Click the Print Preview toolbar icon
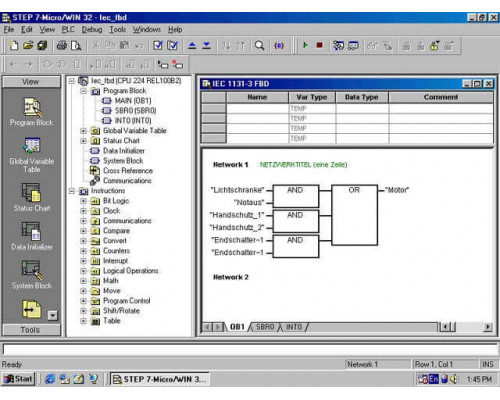Viewport: 500px width, 400px height. point(76,45)
